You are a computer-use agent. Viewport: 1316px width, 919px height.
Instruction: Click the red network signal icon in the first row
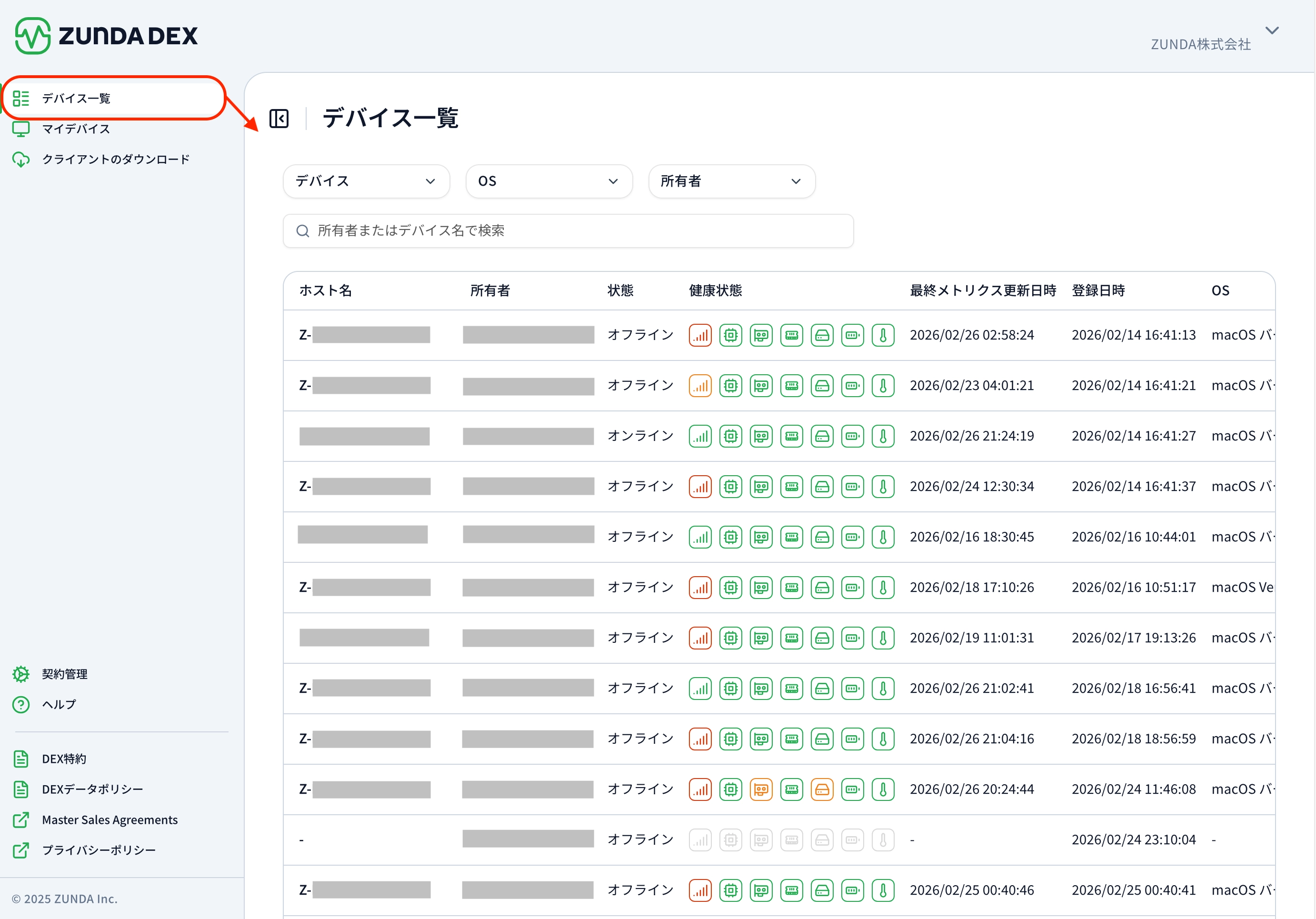[700, 335]
